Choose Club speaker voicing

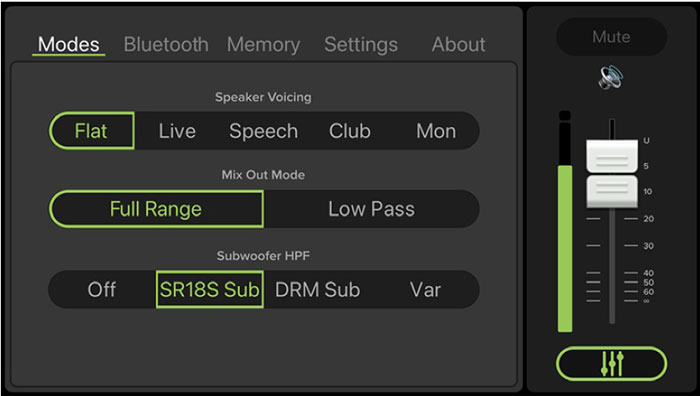click(350, 131)
